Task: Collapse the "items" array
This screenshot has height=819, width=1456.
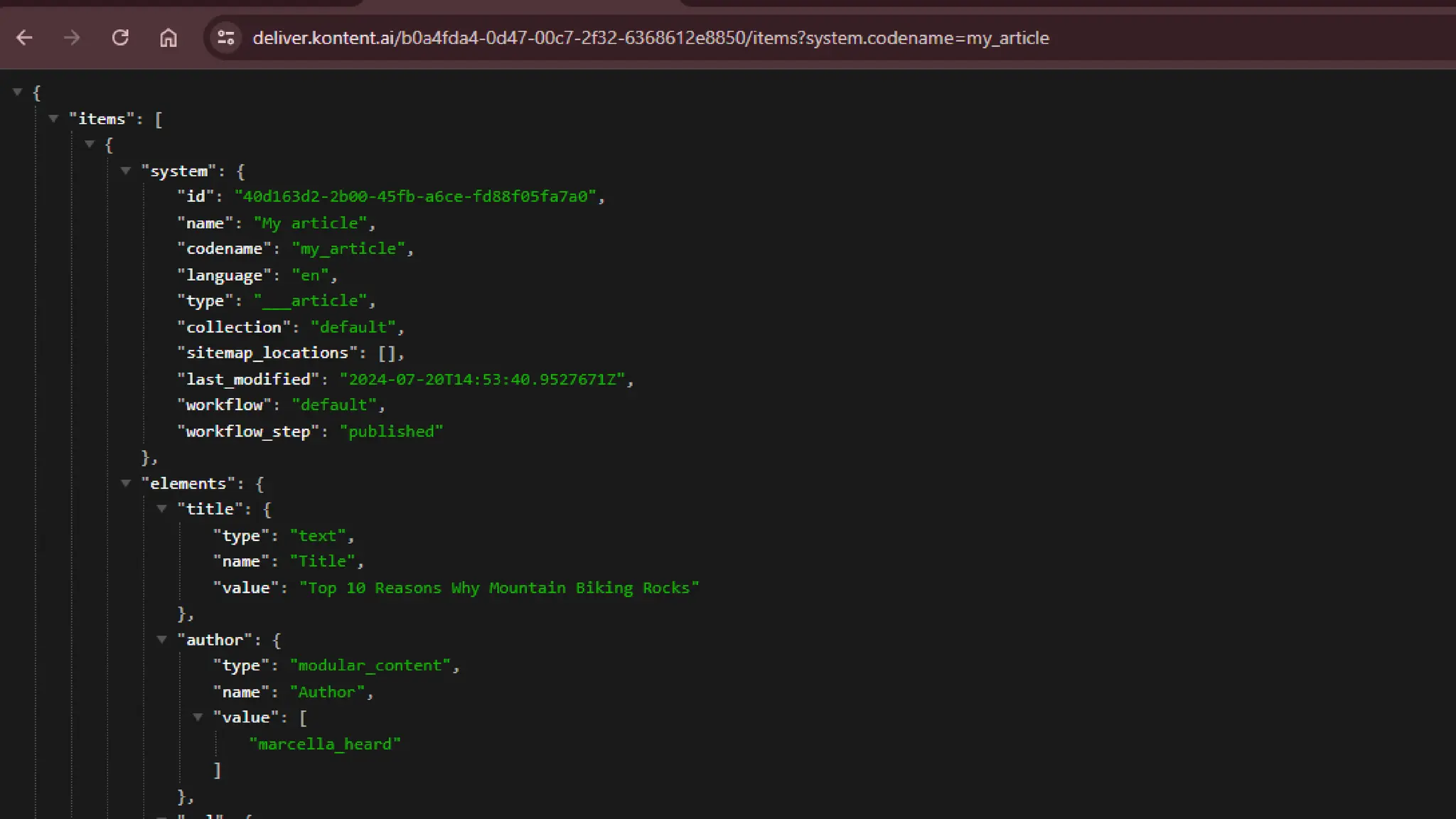Action: point(53,118)
